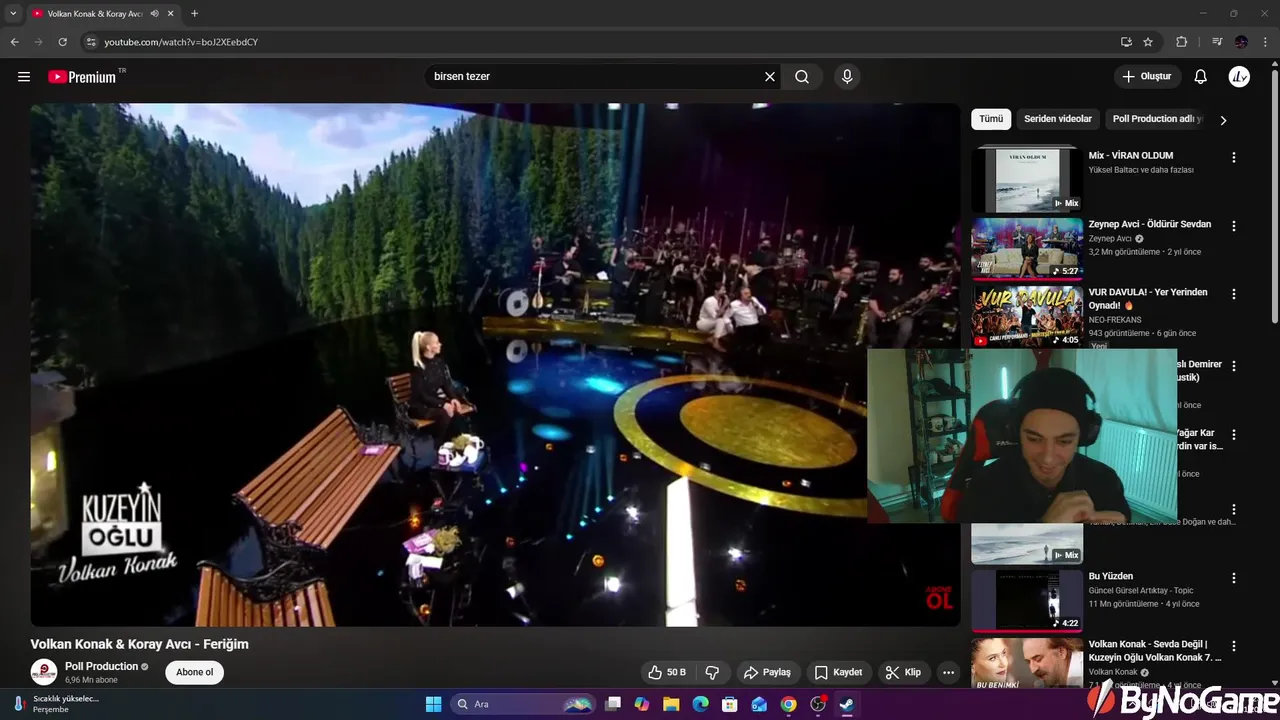
Task: Open options for Volkan Konak - Sevda Değil
Action: 1233,646
